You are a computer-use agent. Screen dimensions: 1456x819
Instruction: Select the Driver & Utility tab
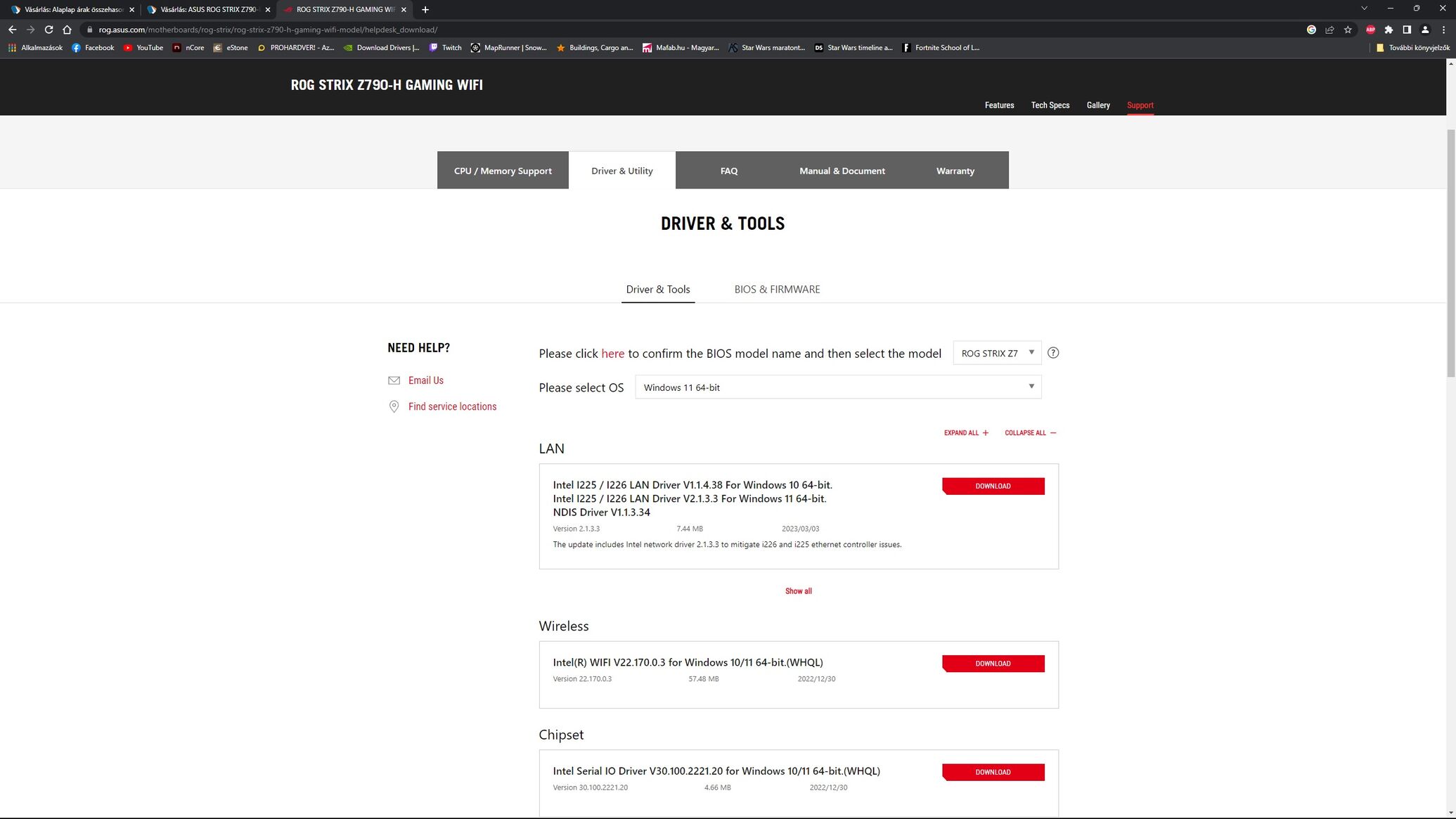622,170
